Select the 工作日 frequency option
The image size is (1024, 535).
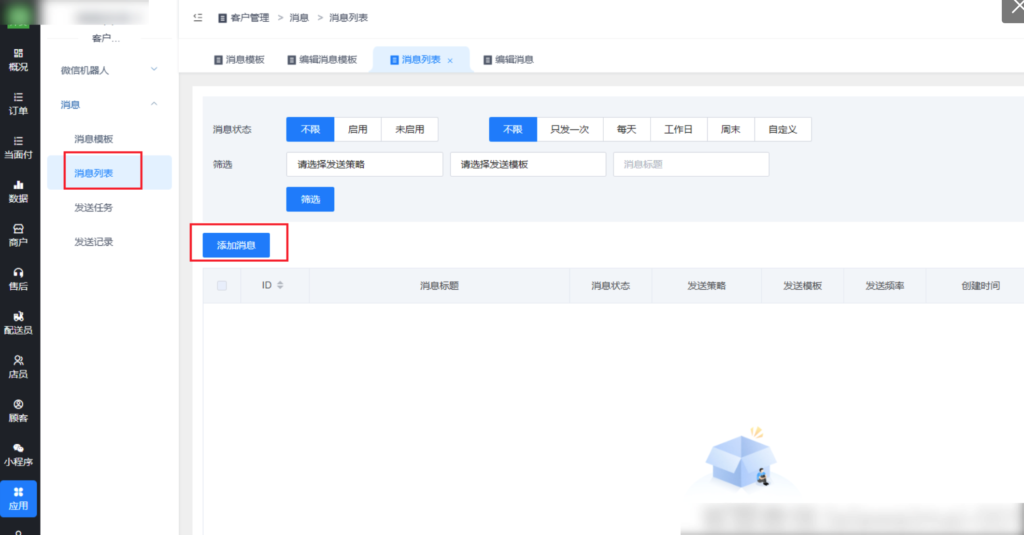679,129
